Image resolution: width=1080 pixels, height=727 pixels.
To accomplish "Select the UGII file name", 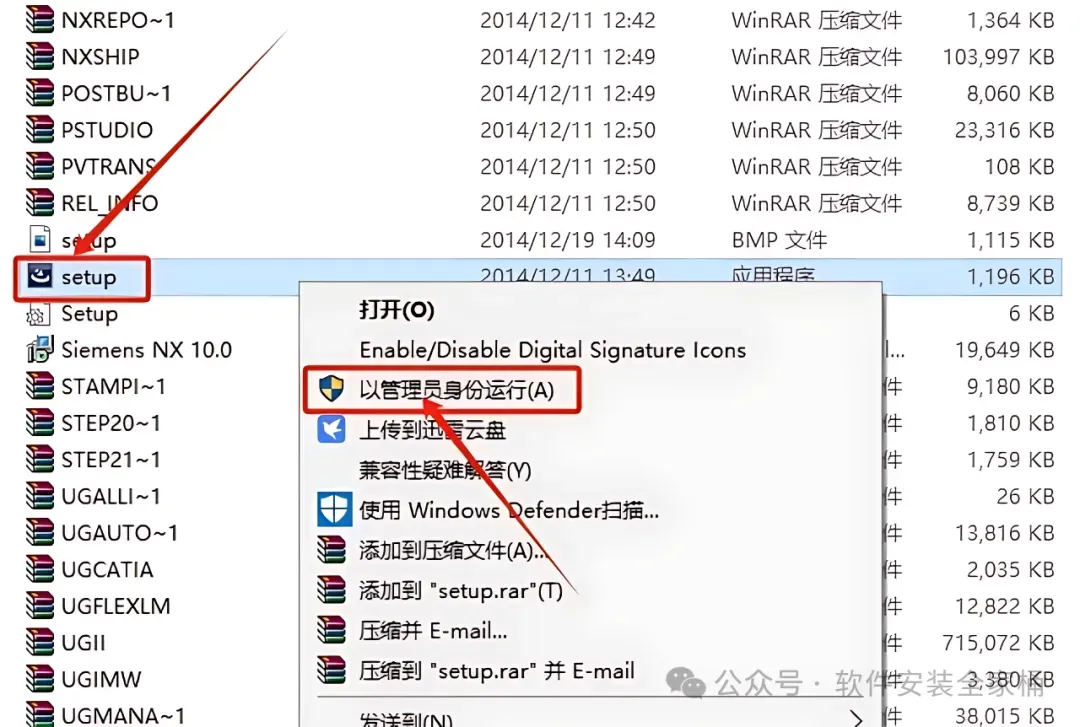I will pyautogui.click(x=83, y=642).
